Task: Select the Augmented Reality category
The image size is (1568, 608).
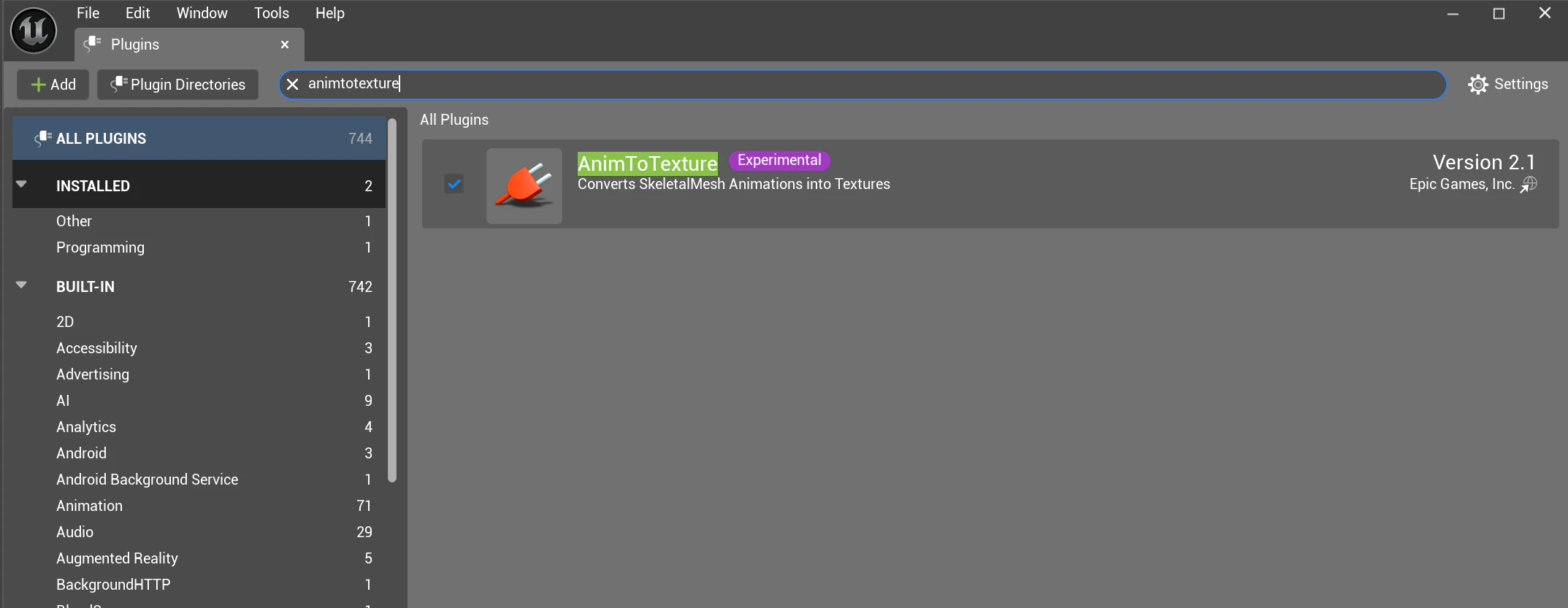Action: (x=199, y=558)
